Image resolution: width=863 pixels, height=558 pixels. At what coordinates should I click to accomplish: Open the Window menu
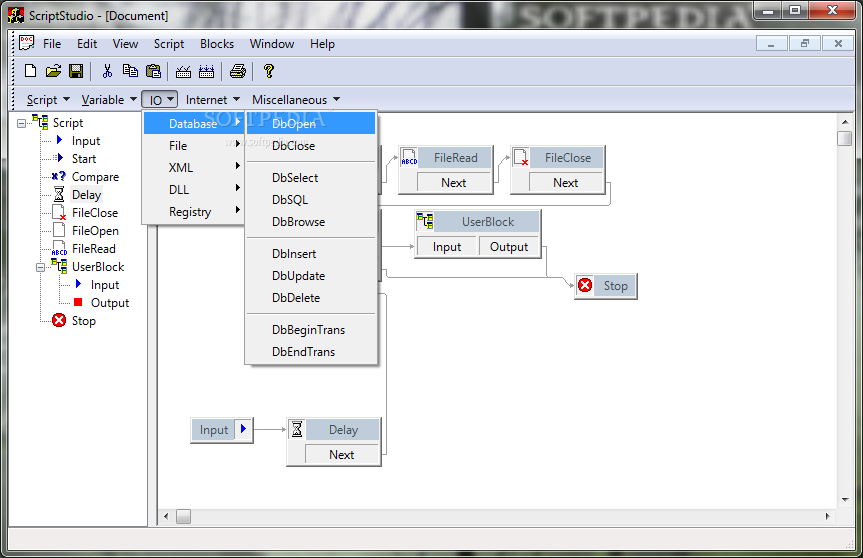tap(272, 43)
